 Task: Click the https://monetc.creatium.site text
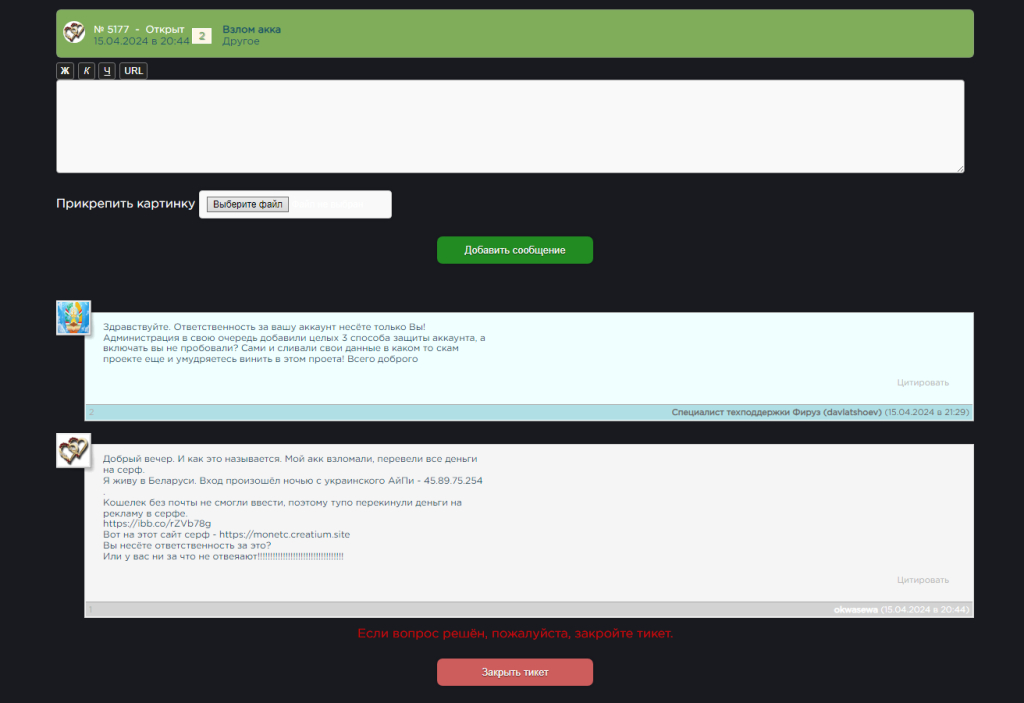point(284,534)
